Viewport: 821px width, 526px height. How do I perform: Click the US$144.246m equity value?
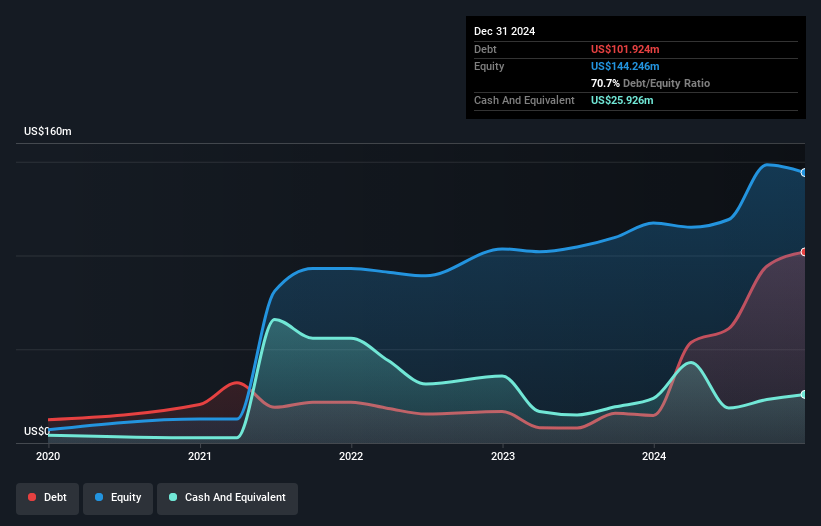click(x=625, y=66)
